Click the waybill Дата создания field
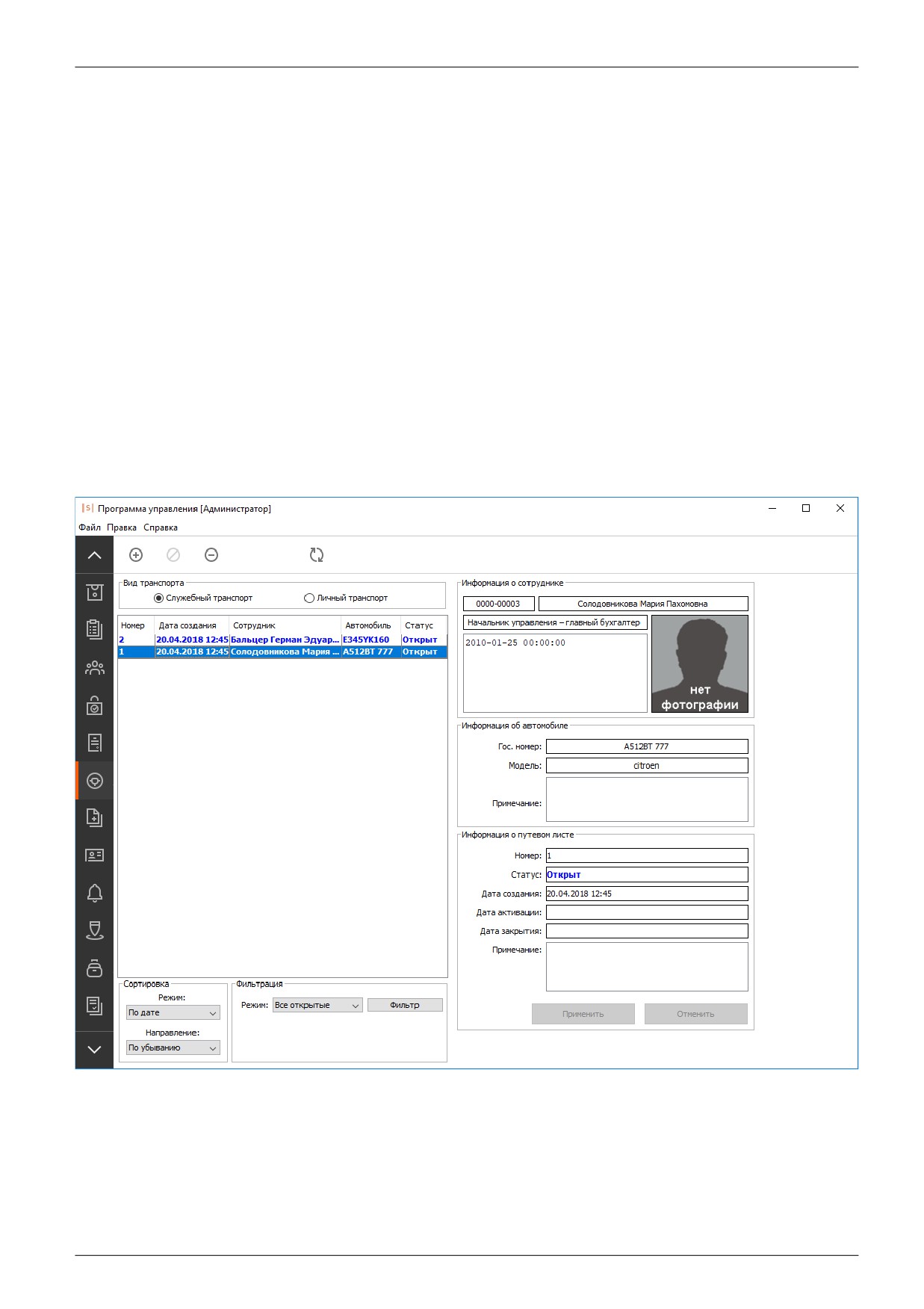The width and height of the screenshot is (924, 1309). point(647,894)
